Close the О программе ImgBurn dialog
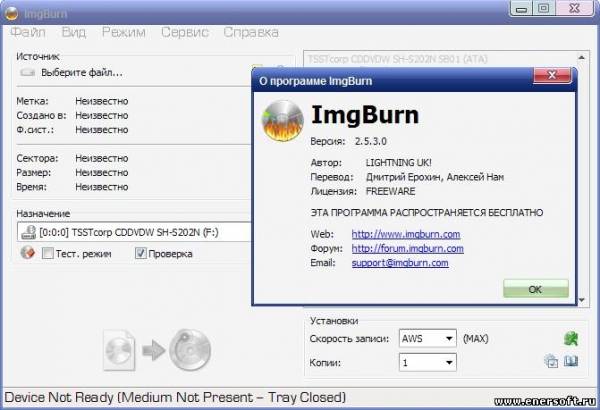Screen dimensions: 600x410 click(552, 75)
